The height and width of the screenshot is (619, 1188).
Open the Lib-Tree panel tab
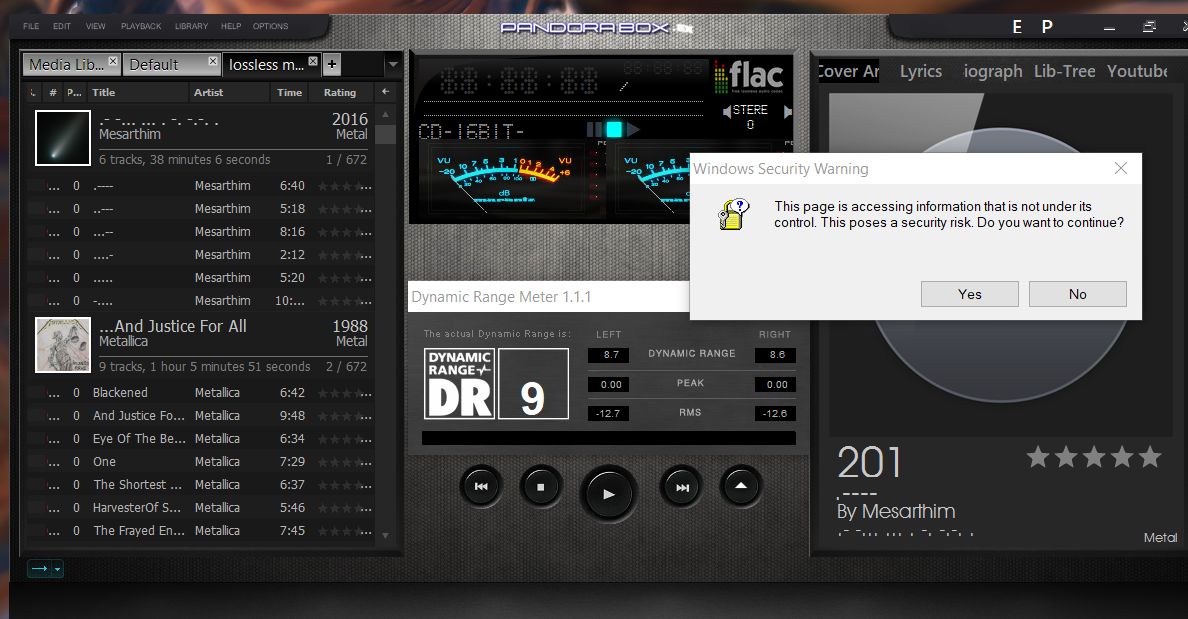tap(1065, 71)
